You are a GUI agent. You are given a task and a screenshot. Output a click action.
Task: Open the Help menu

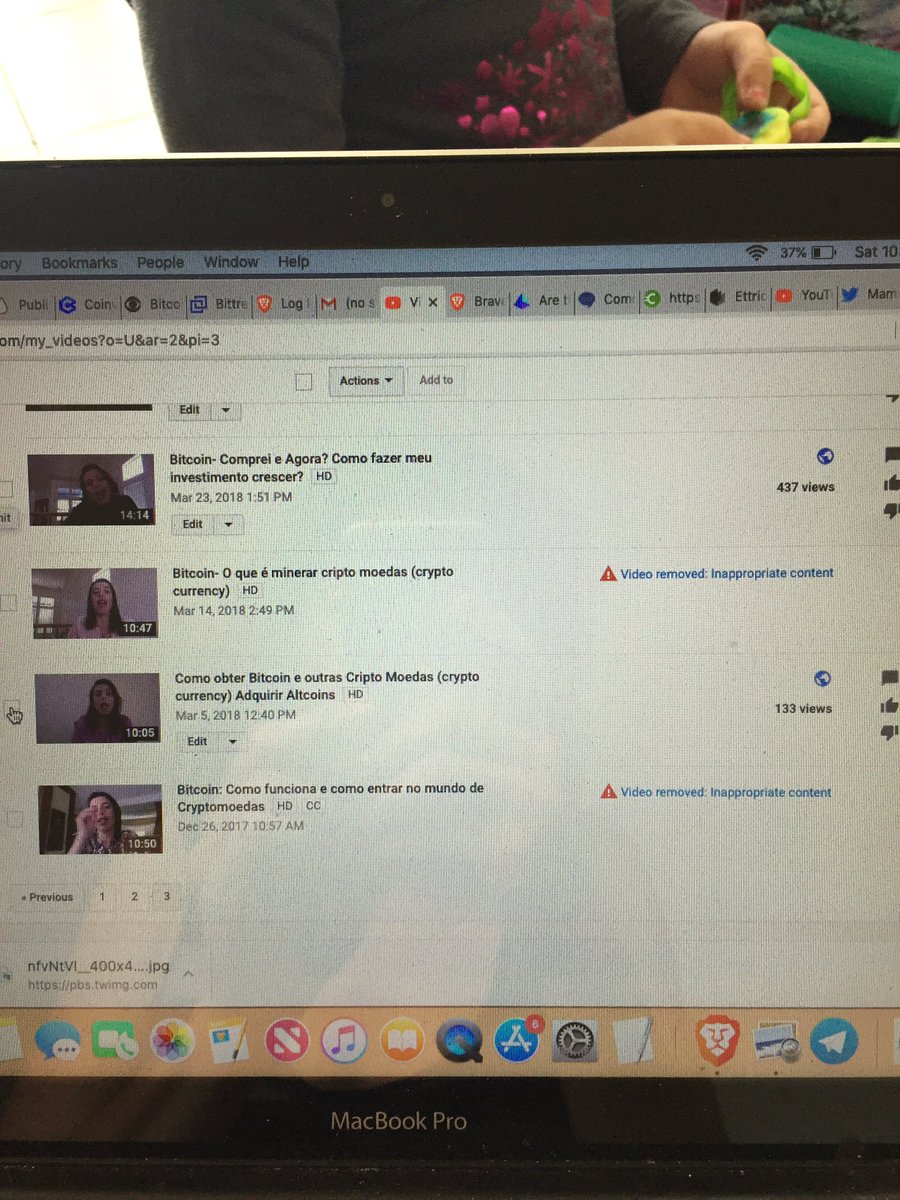coord(293,261)
